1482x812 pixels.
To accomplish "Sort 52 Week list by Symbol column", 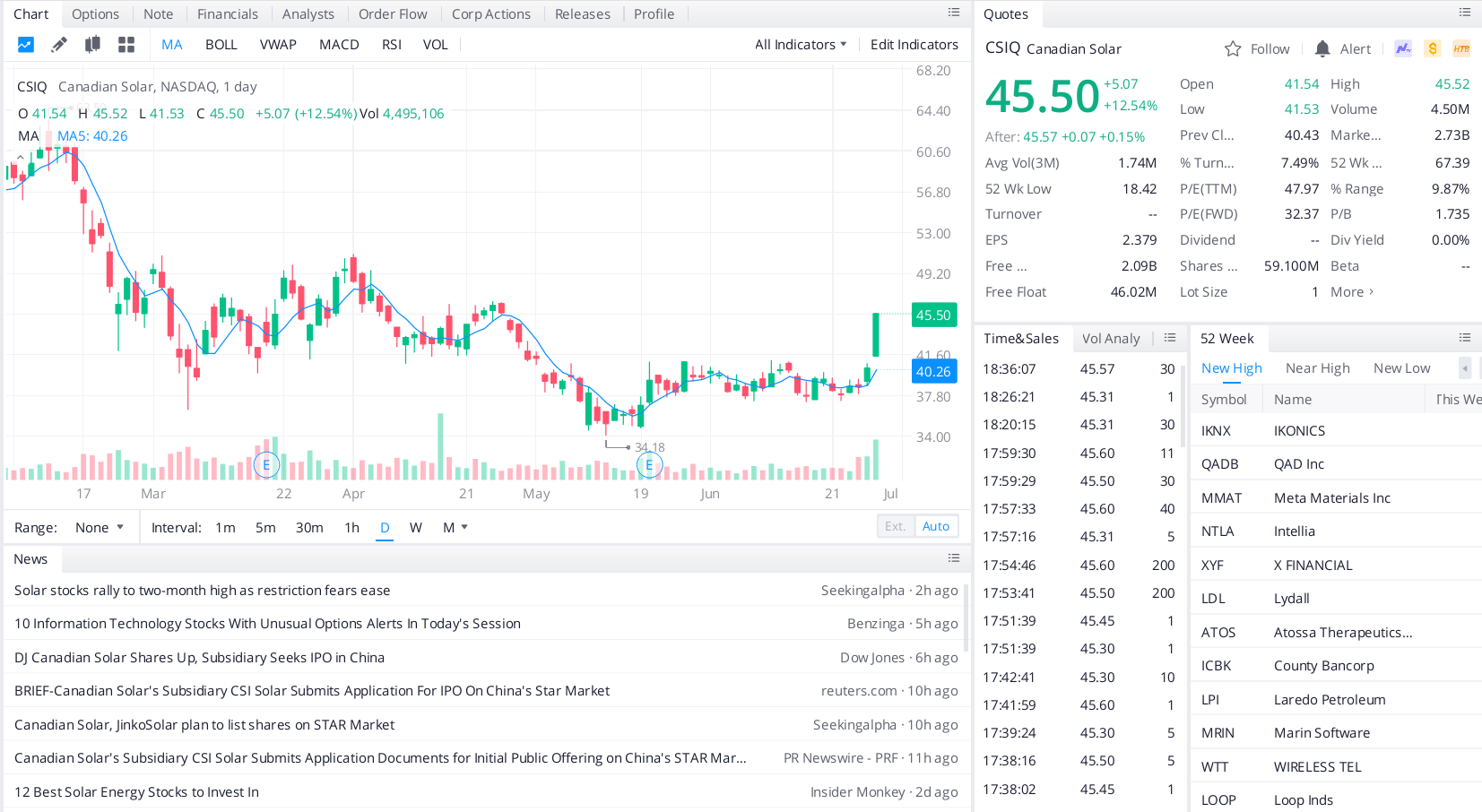I will click(1224, 399).
